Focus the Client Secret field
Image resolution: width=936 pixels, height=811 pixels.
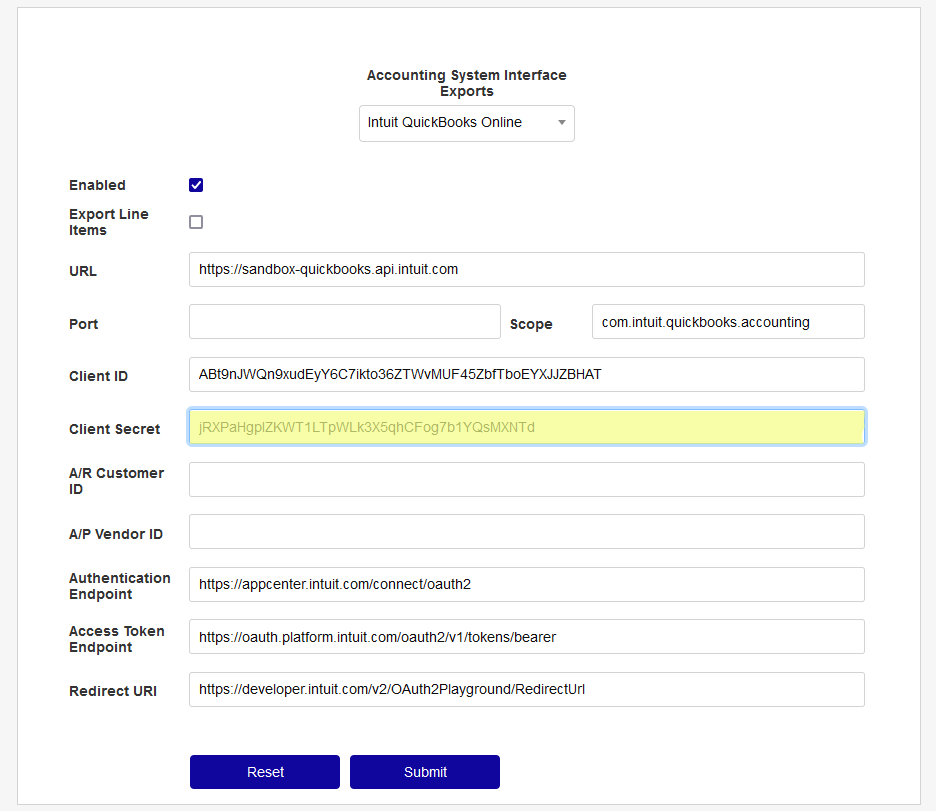coord(526,427)
